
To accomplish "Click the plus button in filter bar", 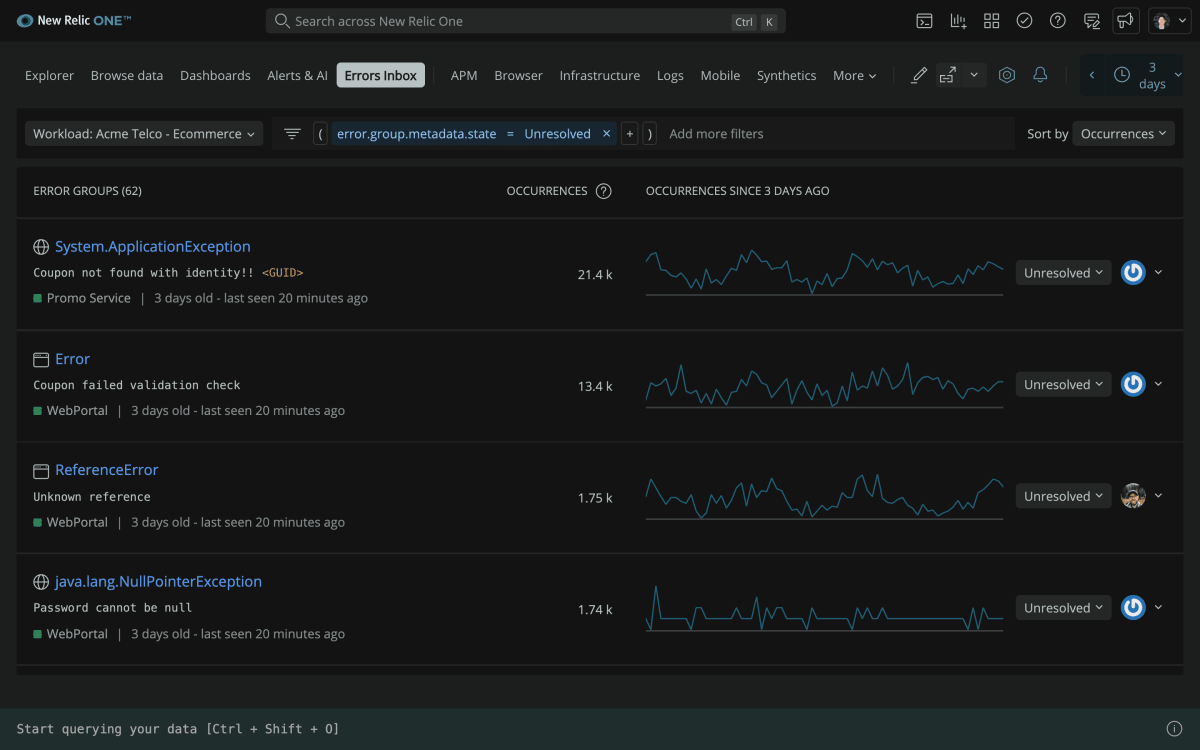I will (629, 134).
